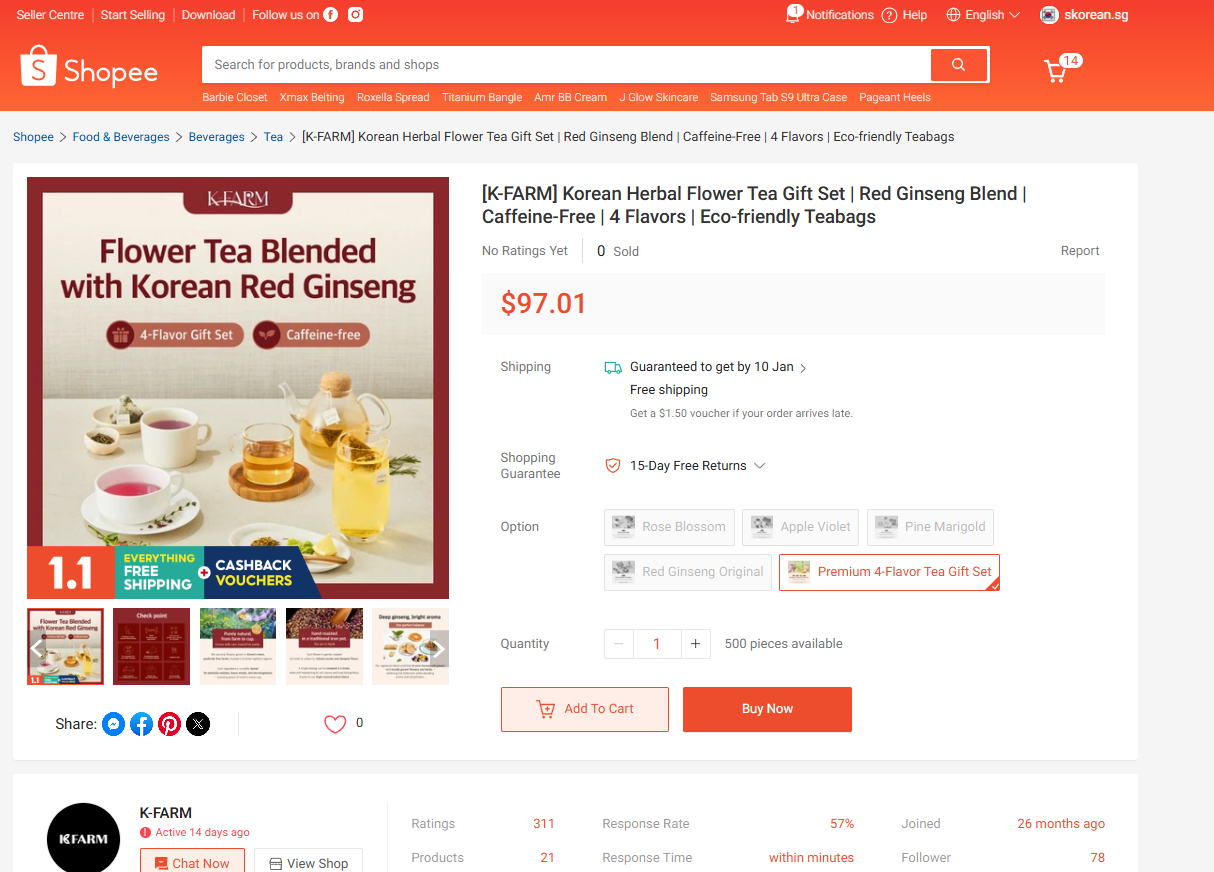Click the Add To Cart button
Screen dimensions: 1214x872
585,709
